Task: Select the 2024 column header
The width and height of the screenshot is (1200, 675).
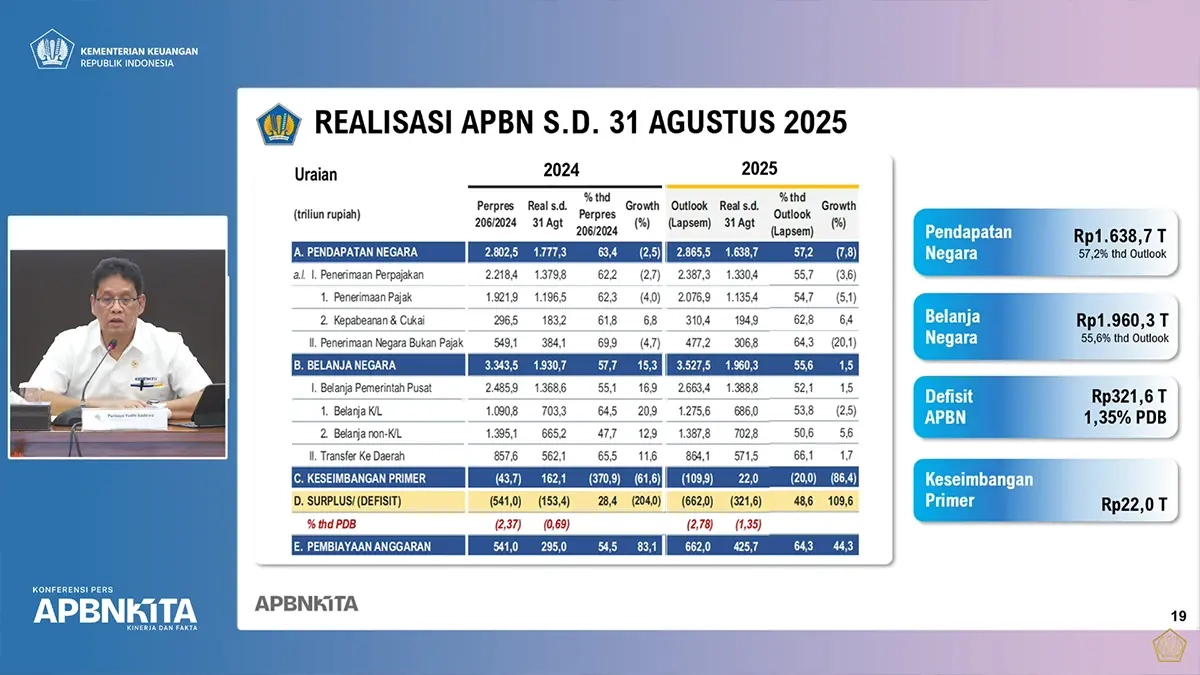Action: pyautogui.click(x=563, y=170)
